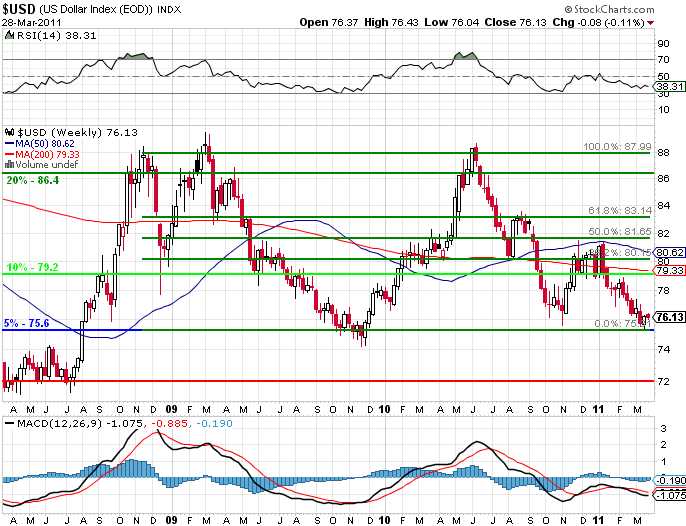Select the 10% - 79.2 level label
Image resolution: width=686 pixels, height=526 pixels.
pos(31,268)
